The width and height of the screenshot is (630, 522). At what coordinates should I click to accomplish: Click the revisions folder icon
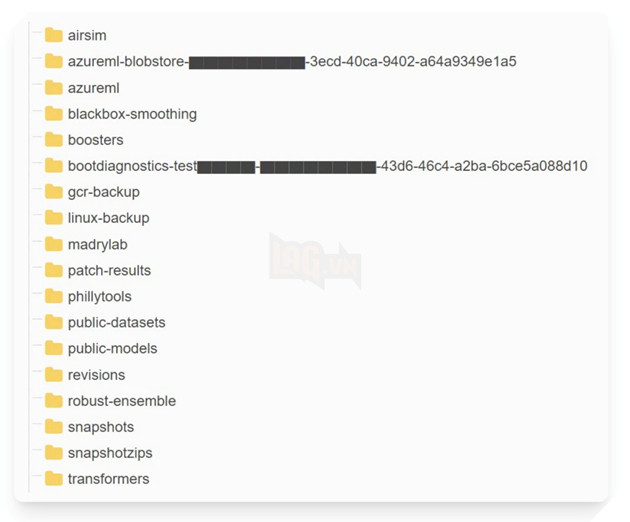(53, 374)
